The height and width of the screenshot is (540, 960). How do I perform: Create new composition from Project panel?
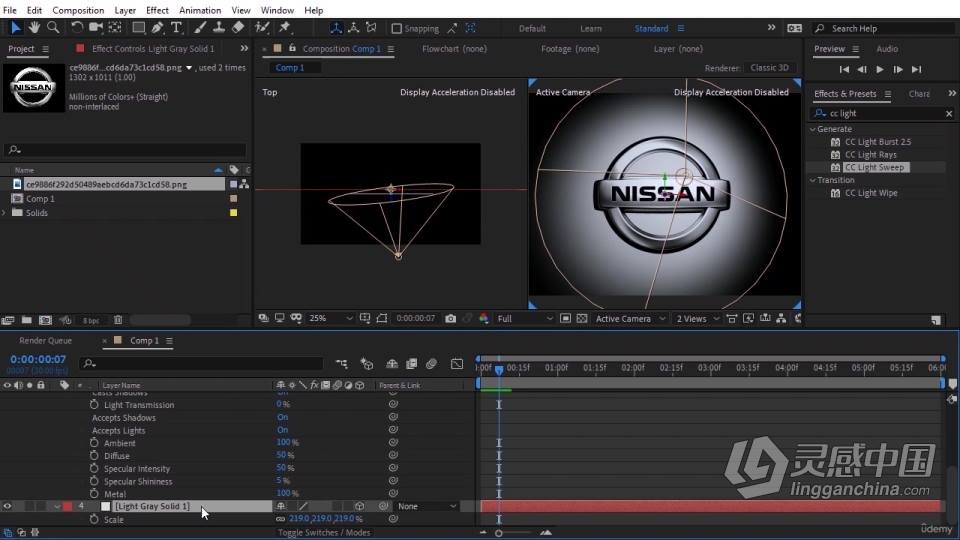tap(45, 320)
